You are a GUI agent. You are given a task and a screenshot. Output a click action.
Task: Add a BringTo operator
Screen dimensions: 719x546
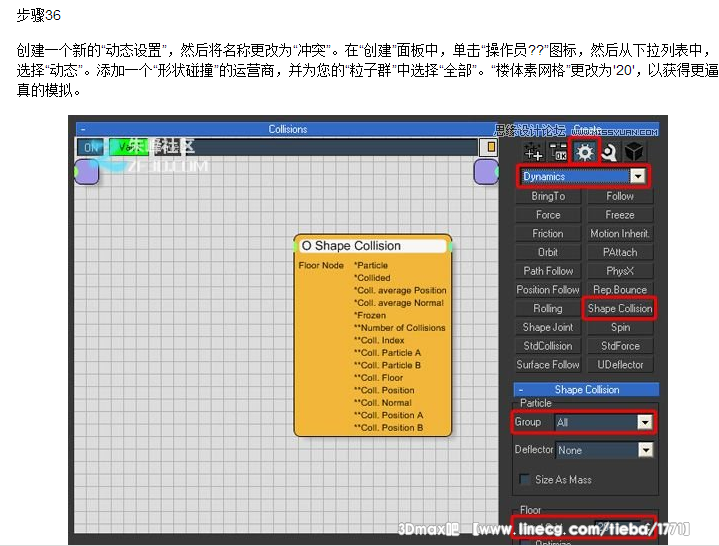coord(548,196)
